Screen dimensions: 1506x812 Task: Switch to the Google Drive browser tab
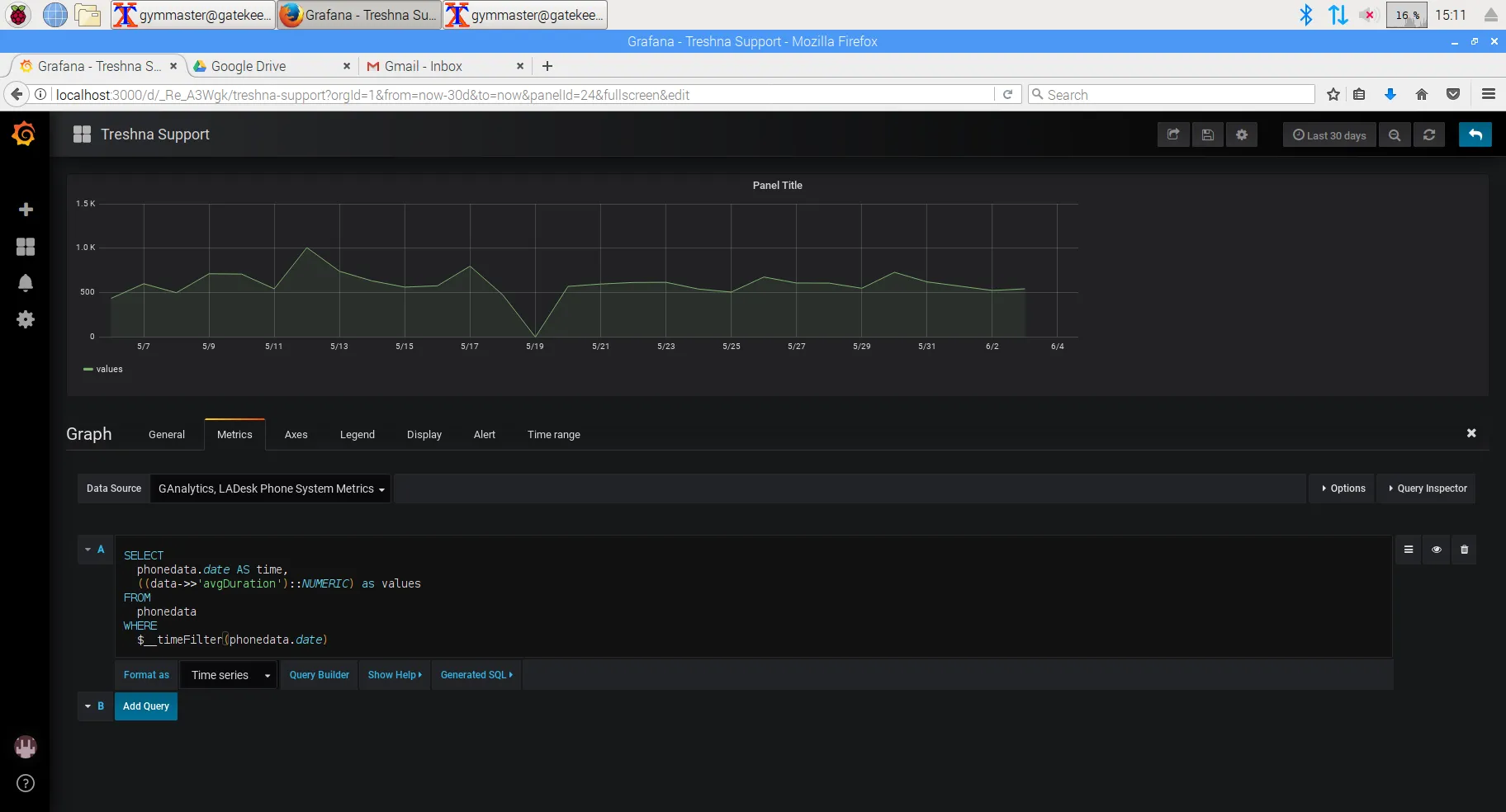pos(272,66)
